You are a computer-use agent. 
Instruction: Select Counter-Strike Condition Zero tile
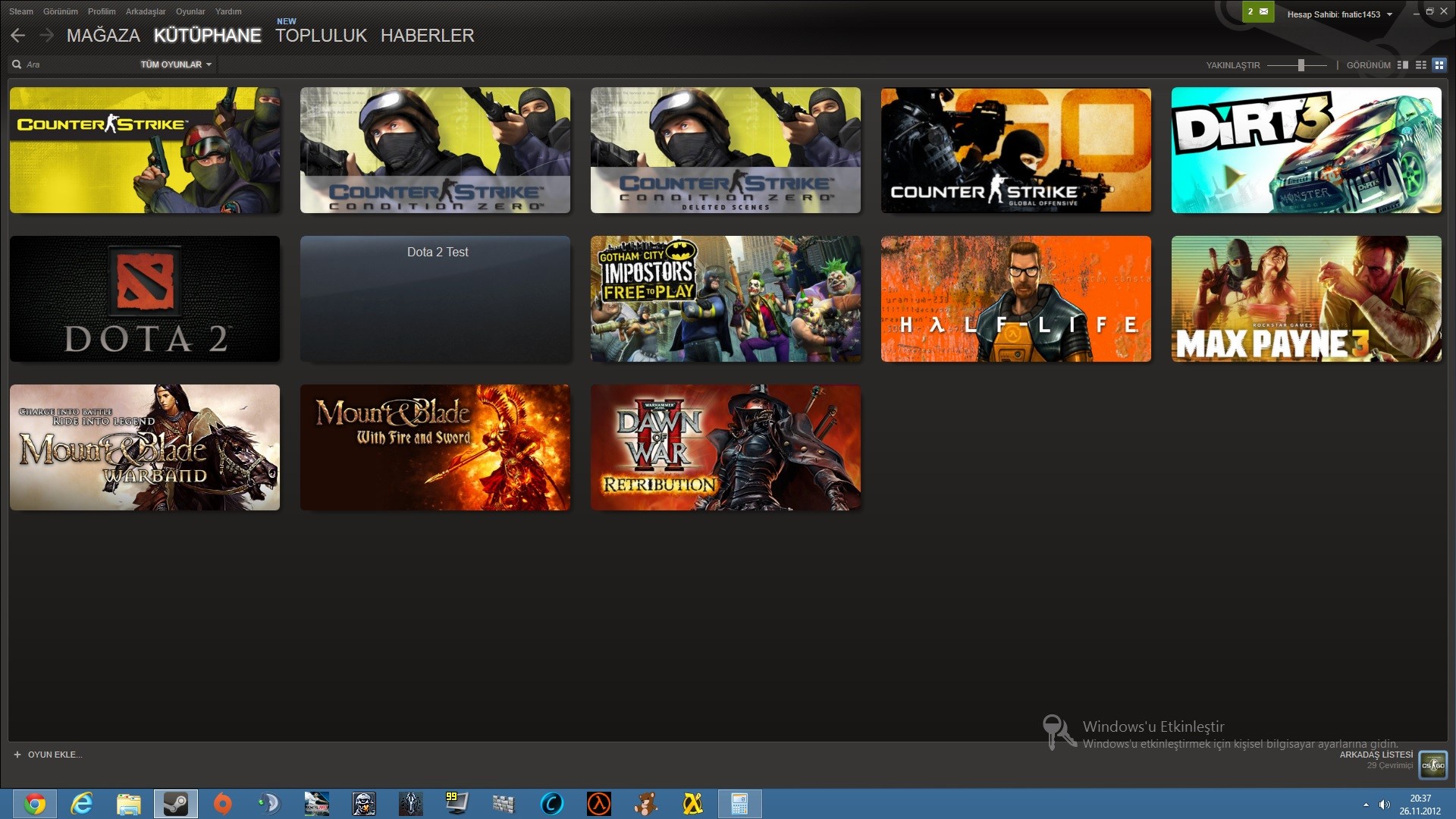pyautogui.click(x=435, y=150)
